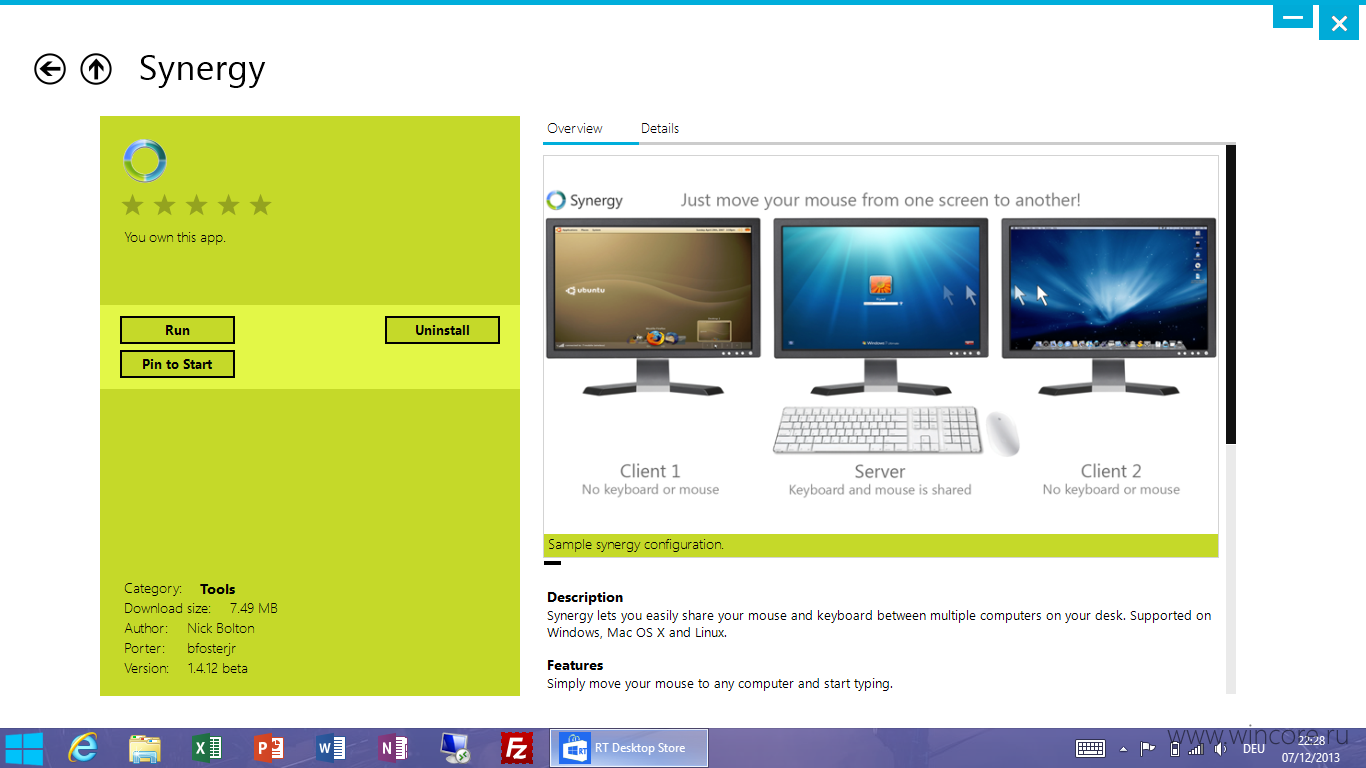This screenshot has width=1366, height=768.
Task: Minimize the store window
Action: coord(1293,17)
